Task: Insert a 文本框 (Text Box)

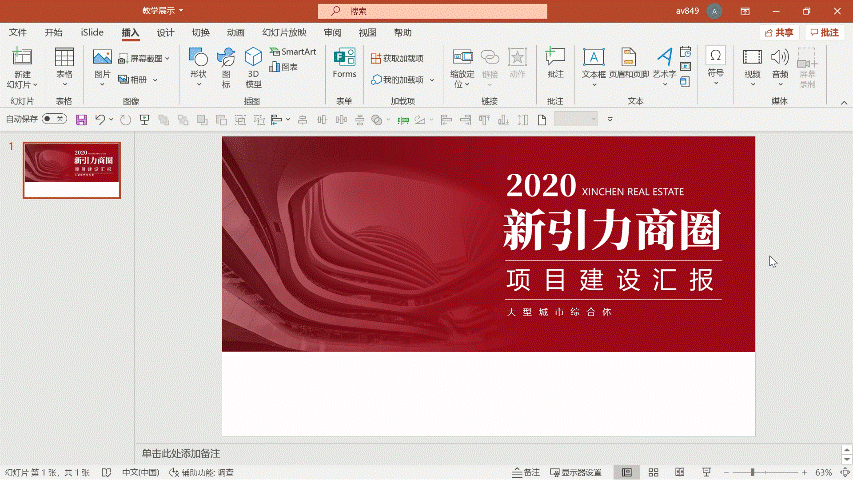Action: 594,67
